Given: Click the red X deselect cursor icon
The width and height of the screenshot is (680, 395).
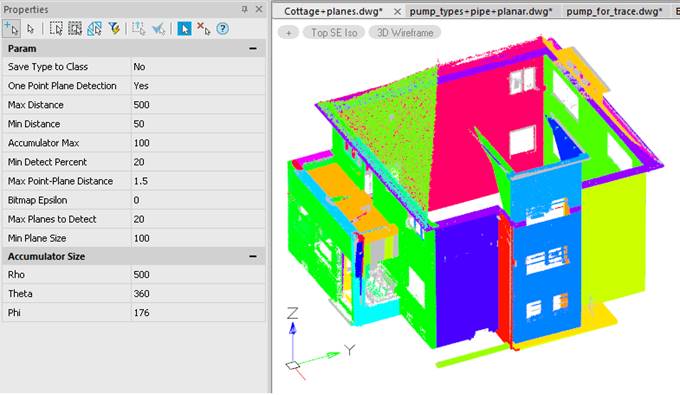Looking at the screenshot, I should point(203,29).
